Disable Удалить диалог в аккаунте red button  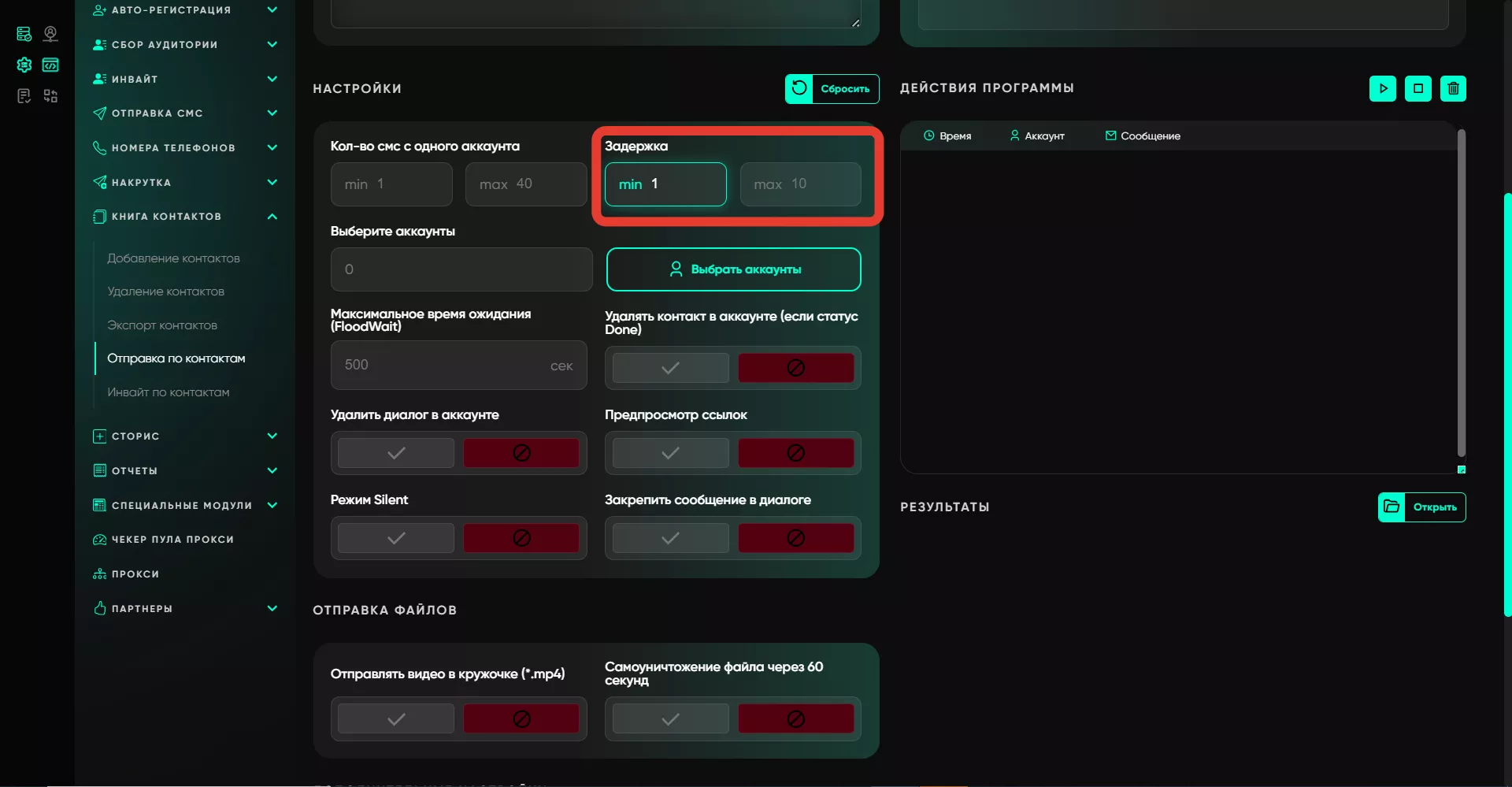pyautogui.click(x=521, y=453)
